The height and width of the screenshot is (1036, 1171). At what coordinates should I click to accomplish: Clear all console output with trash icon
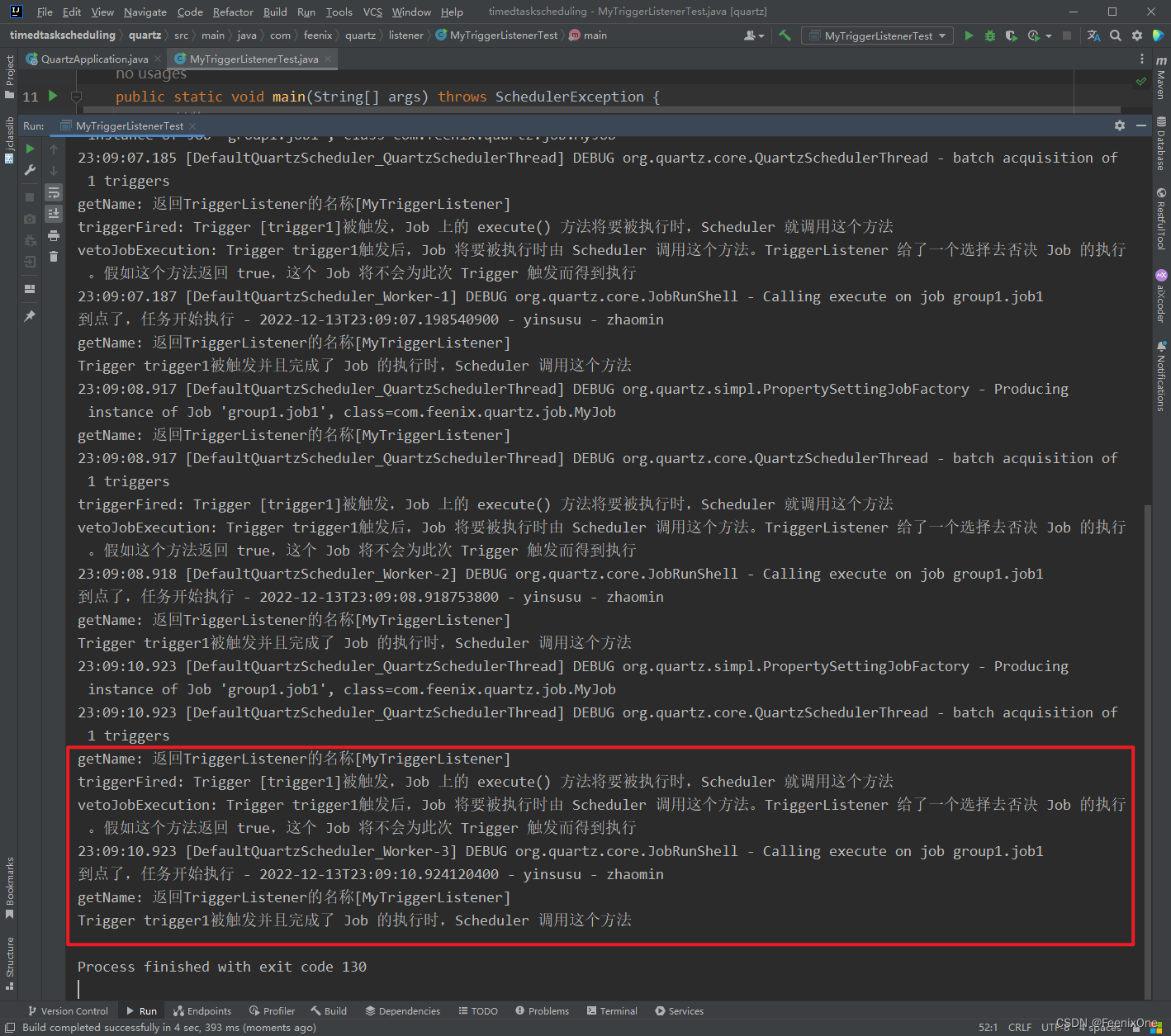[54, 257]
